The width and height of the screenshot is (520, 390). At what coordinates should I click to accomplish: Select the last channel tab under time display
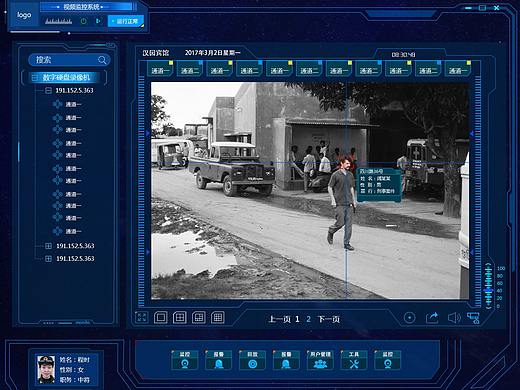[458, 69]
